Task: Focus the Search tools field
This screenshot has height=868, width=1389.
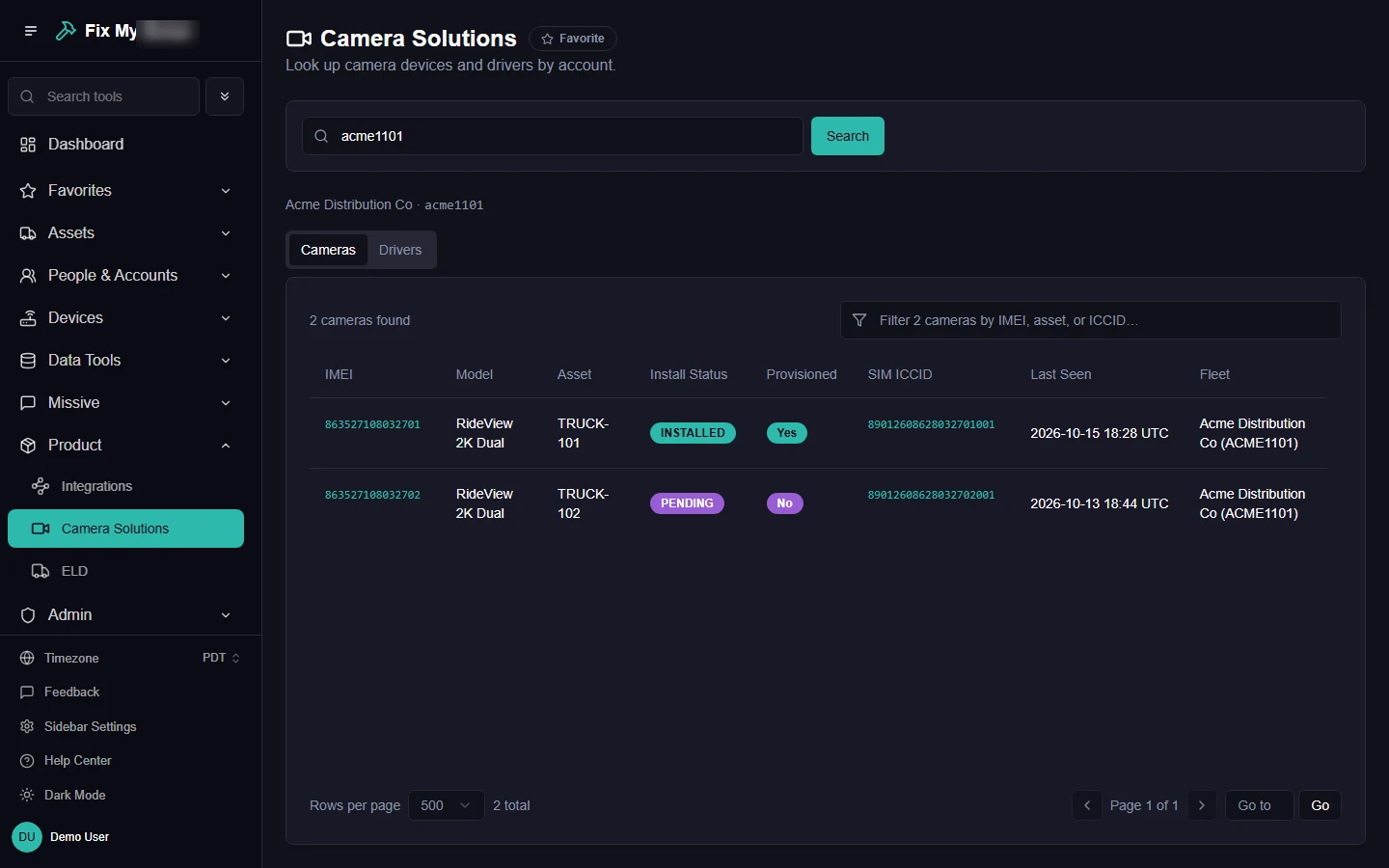Action: pos(104,96)
